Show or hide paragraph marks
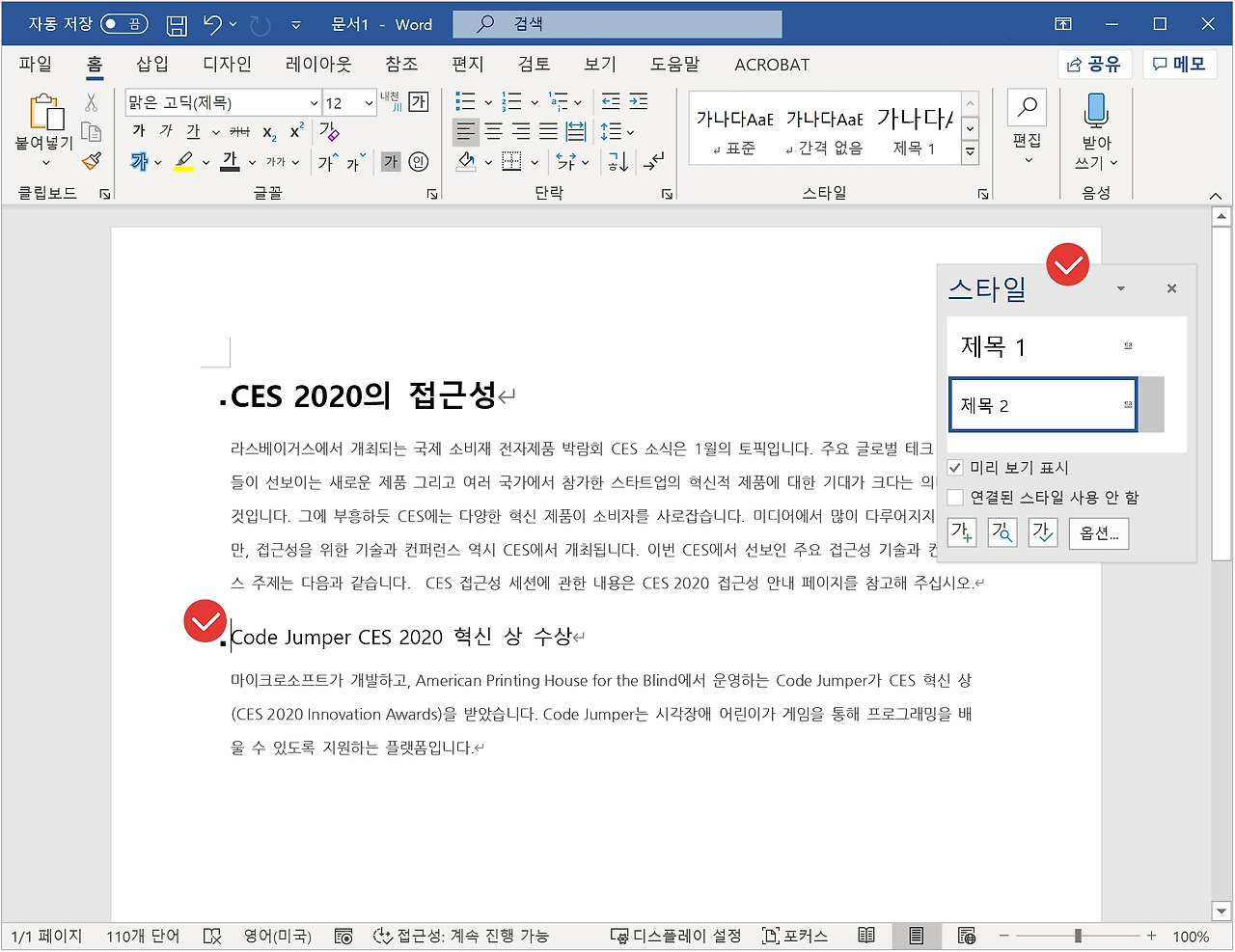1235x952 pixels. 654,161
